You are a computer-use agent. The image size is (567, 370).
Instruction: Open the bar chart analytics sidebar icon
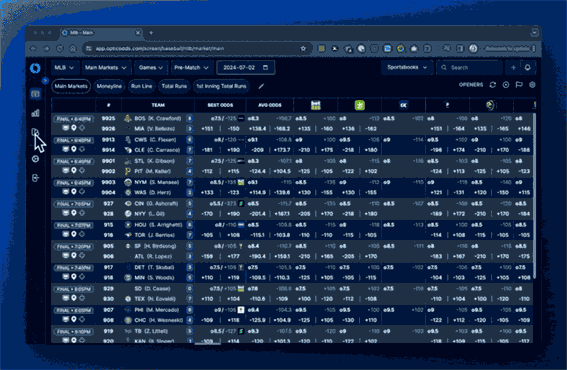35,113
